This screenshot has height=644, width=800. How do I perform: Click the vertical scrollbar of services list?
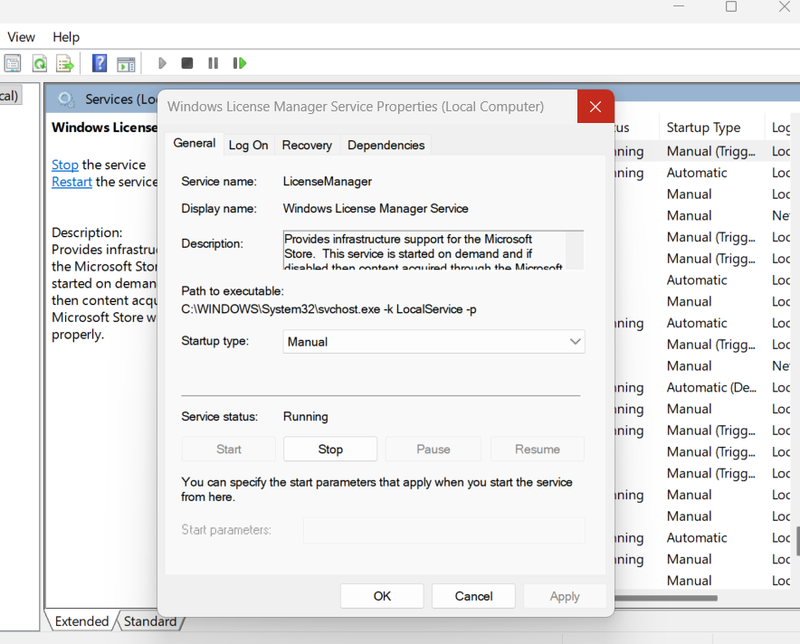click(797, 541)
